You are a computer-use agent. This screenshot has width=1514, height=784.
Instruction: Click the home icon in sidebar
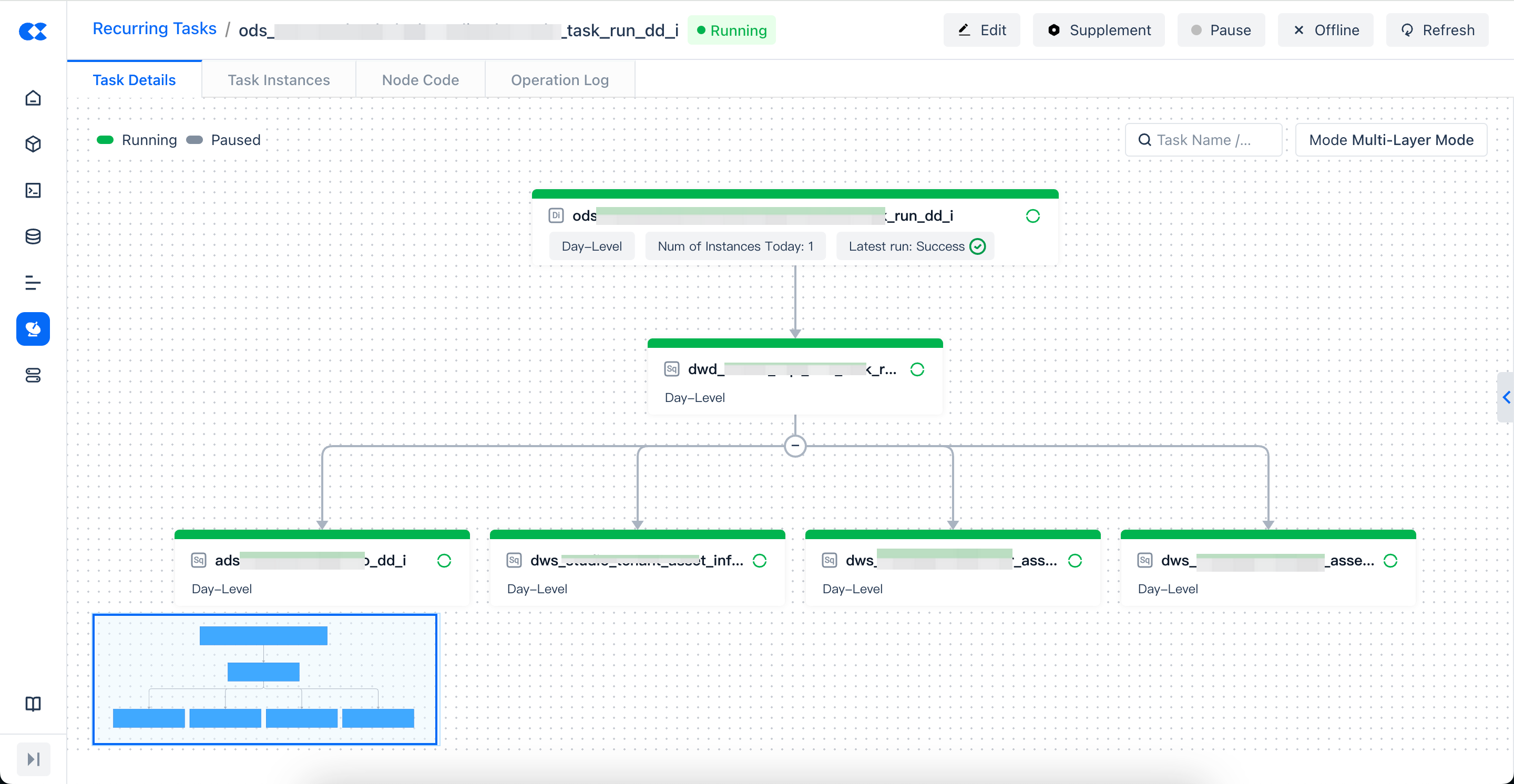(33, 98)
